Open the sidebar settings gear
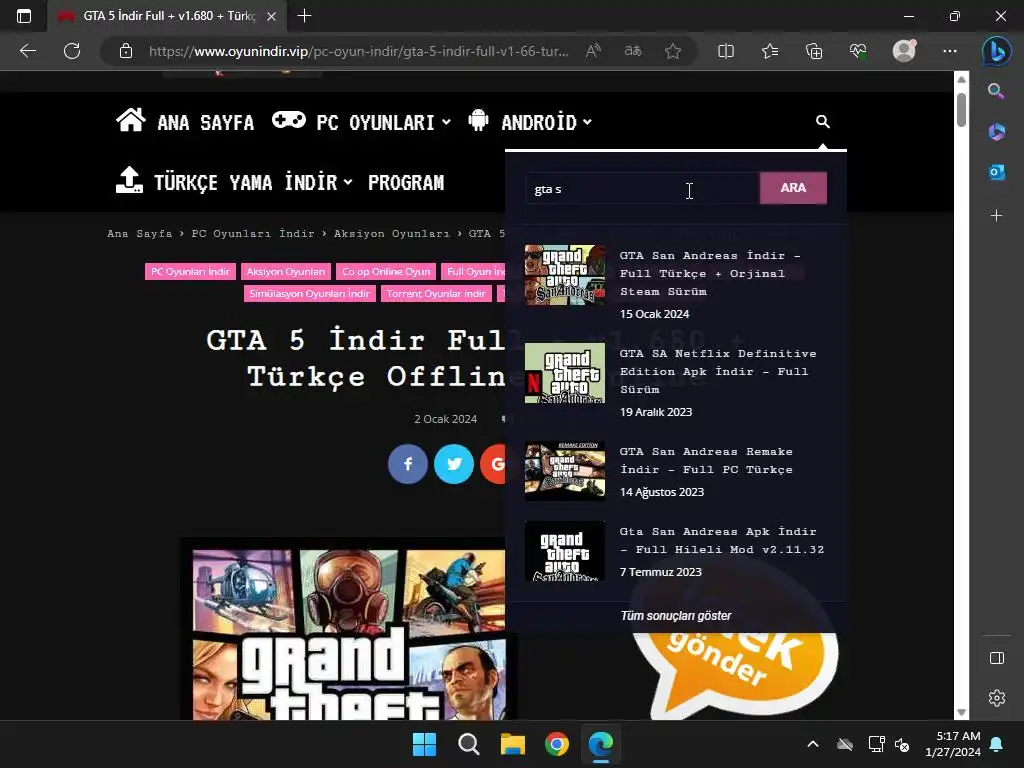This screenshot has height=768, width=1024. 997,697
